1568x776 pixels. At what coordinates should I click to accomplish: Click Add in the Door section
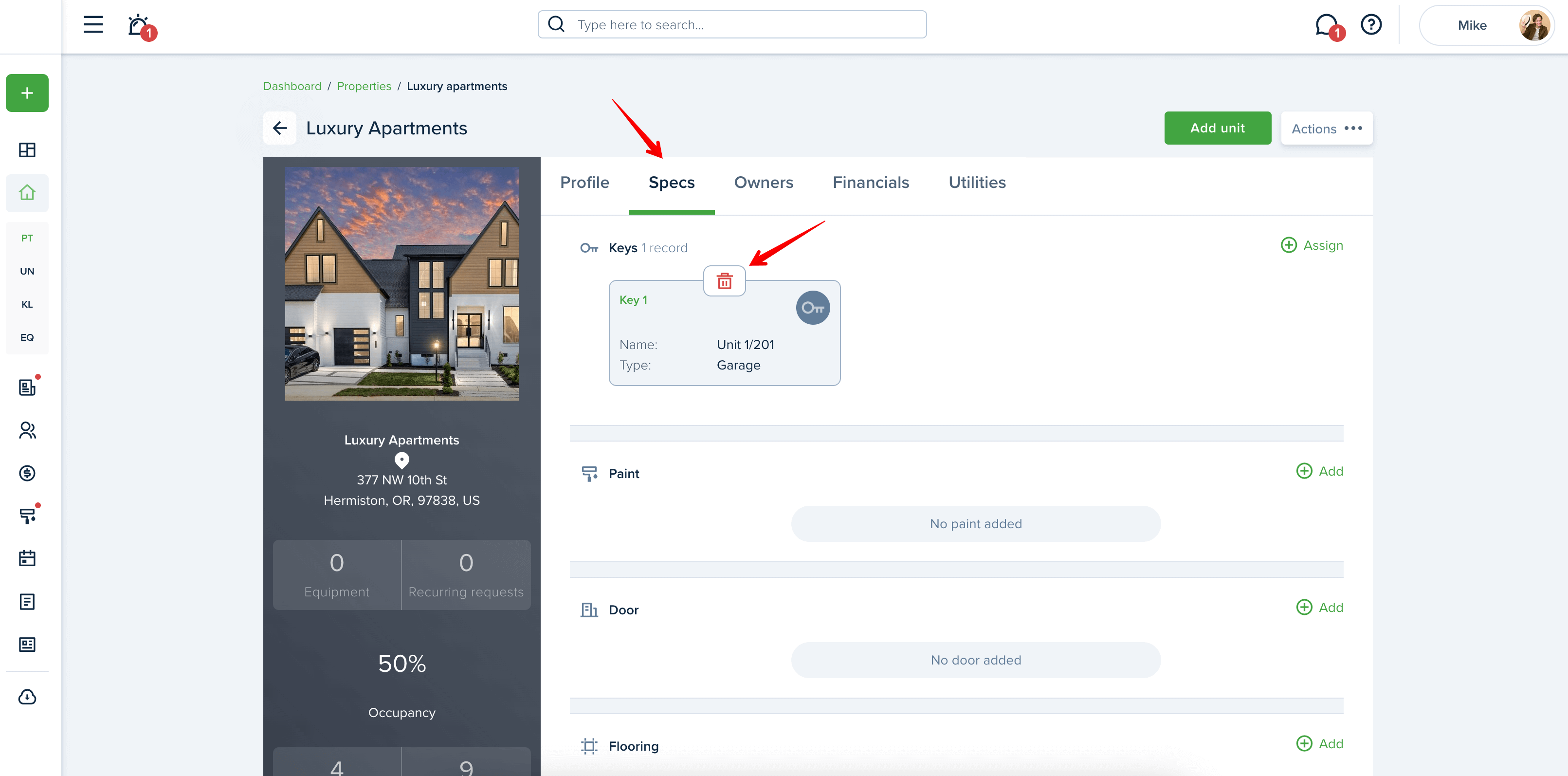tap(1320, 608)
